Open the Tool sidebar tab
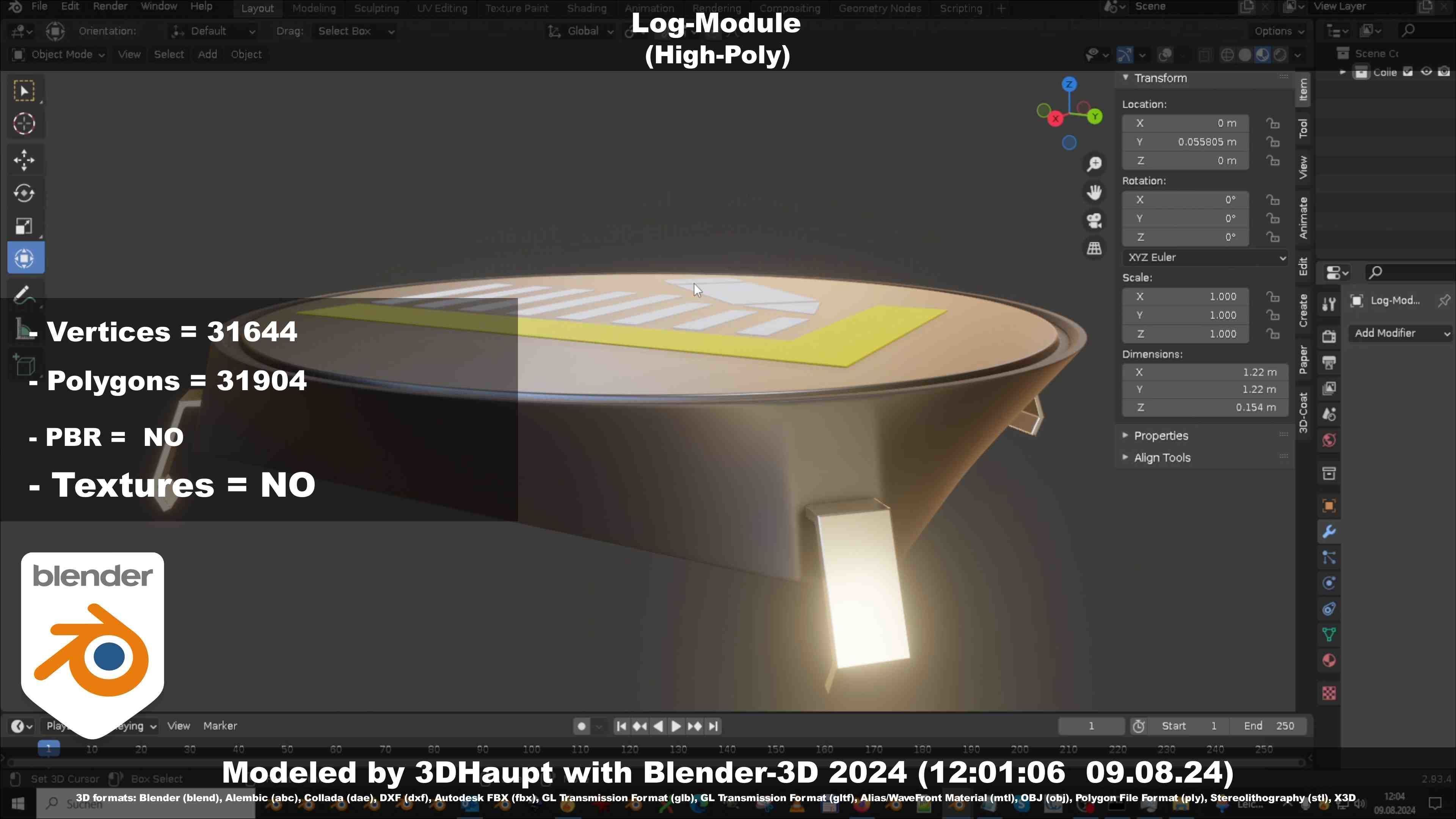This screenshot has height=819, width=1456. pos(1303,128)
